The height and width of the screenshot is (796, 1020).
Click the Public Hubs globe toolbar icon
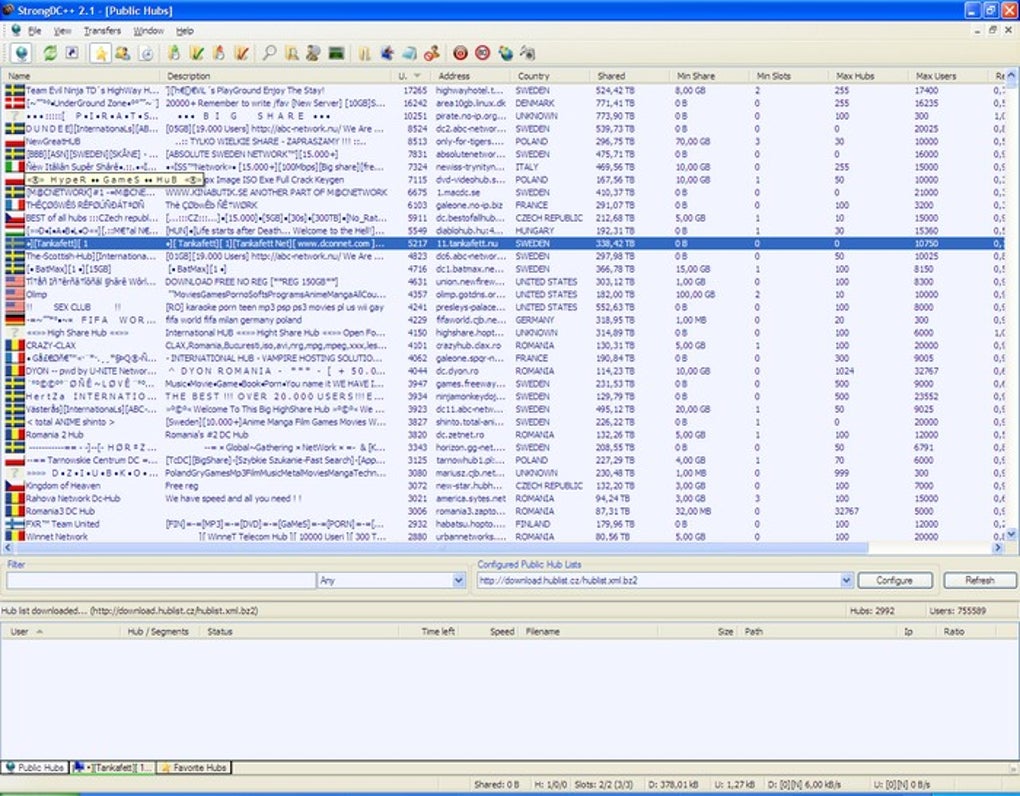(20, 53)
